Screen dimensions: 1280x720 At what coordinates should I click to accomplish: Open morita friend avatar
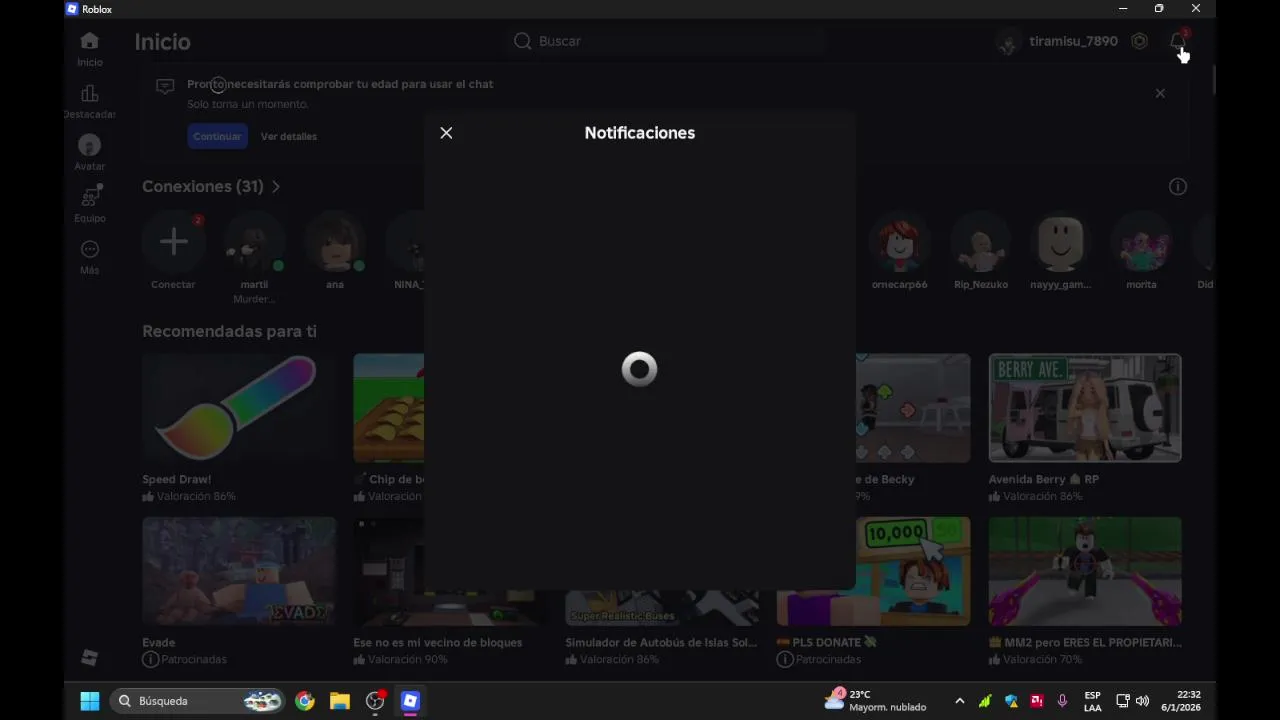(1141, 242)
